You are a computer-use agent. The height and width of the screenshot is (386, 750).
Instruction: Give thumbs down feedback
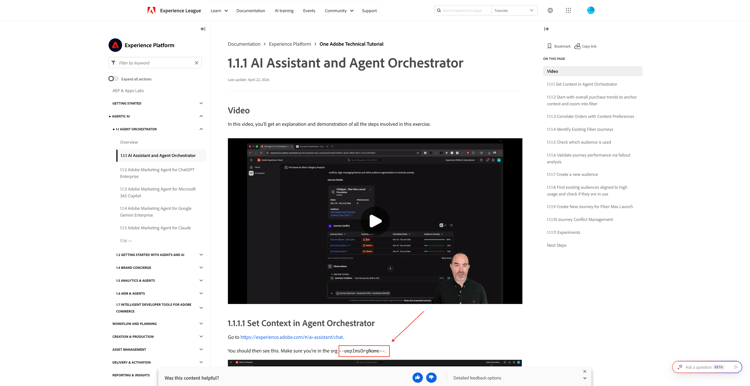431,377
